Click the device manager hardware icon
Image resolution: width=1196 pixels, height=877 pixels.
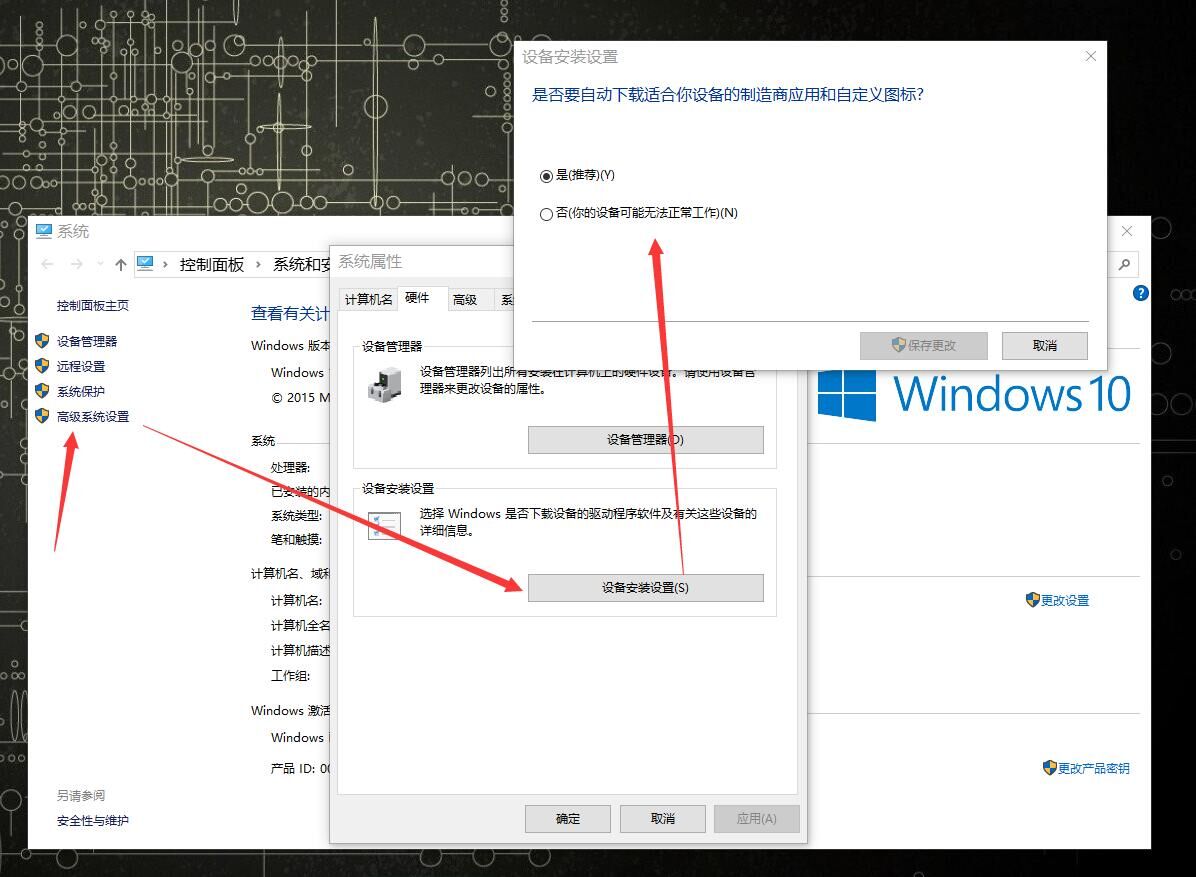pyautogui.click(x=384, y=384)
